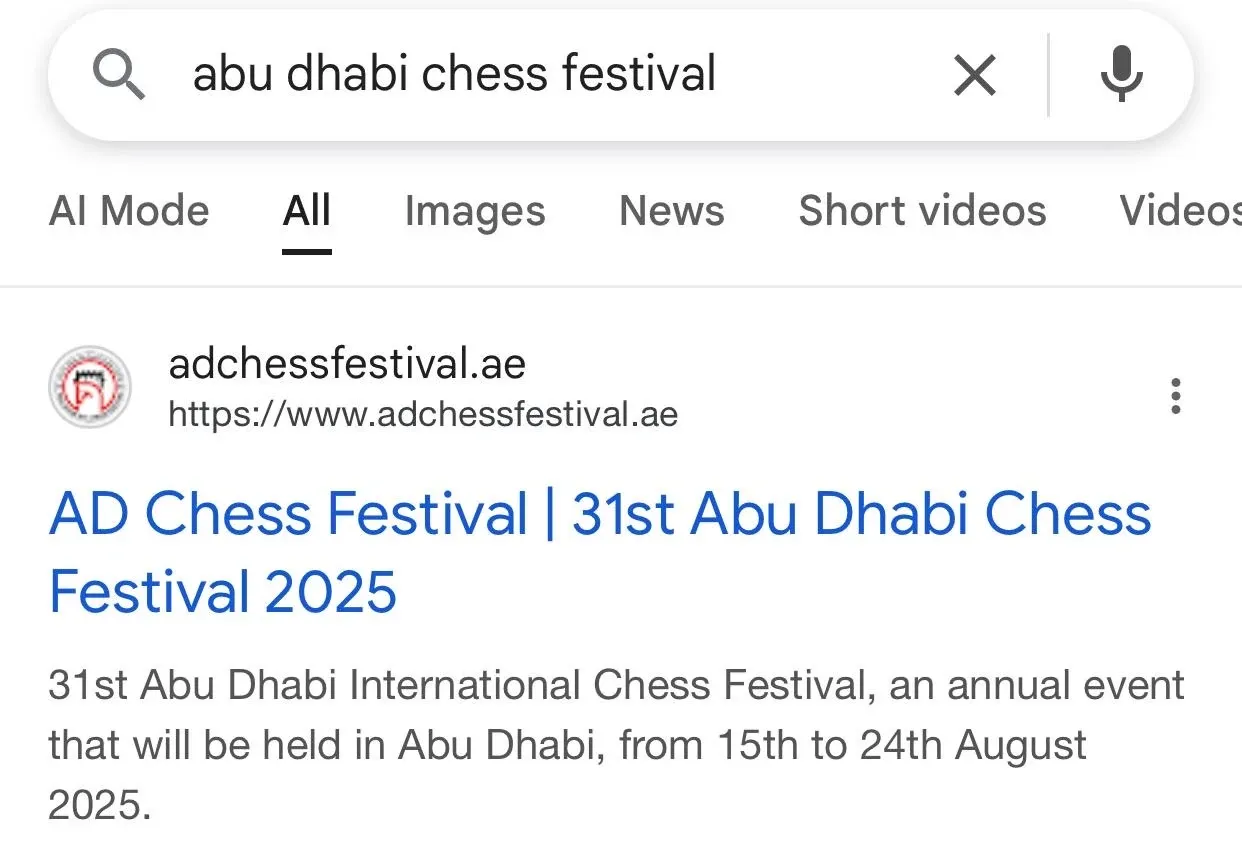Open the Images tab
The height and width of the screenshot is (851, 1242).
[x=475, y=211]
